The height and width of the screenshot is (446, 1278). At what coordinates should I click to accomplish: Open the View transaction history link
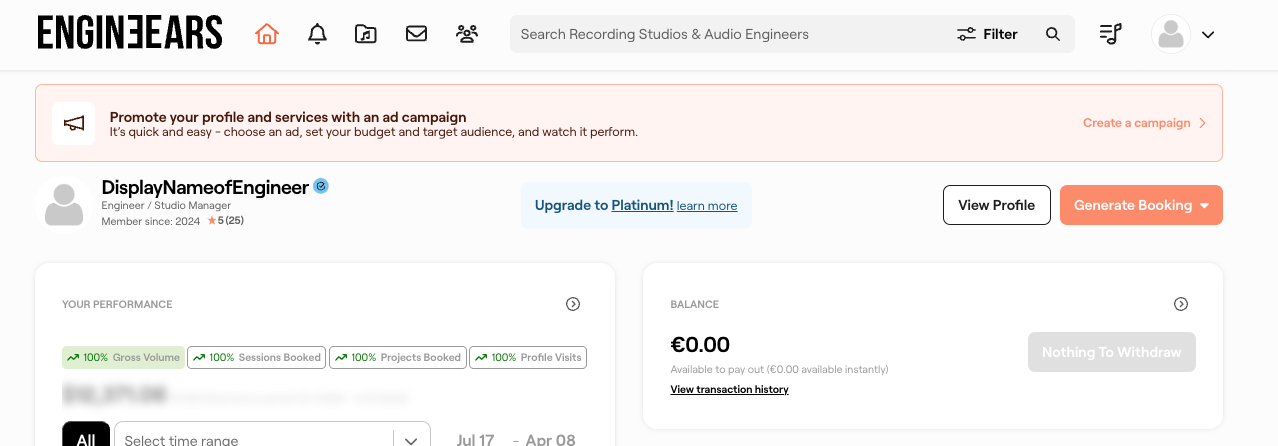pyautogui.click(x=729, y=389)
